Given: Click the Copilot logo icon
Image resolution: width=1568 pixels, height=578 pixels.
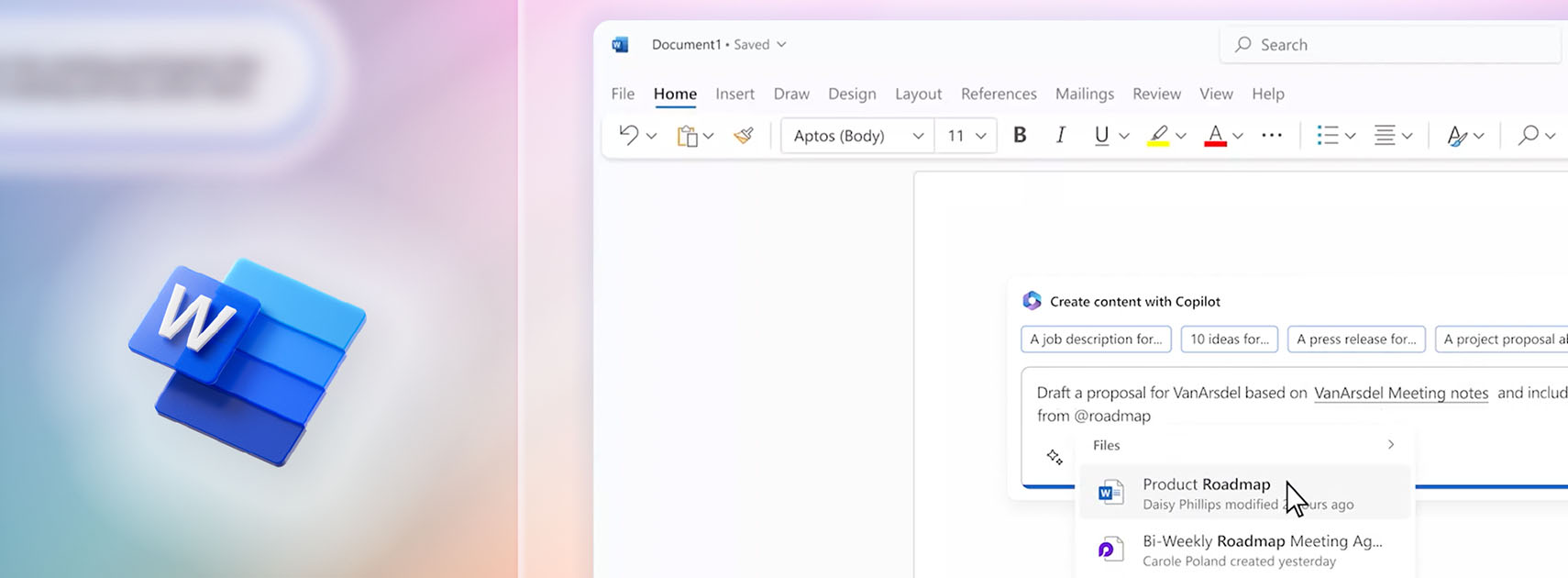Looking at the screenshot, I should coord(1032,301).
